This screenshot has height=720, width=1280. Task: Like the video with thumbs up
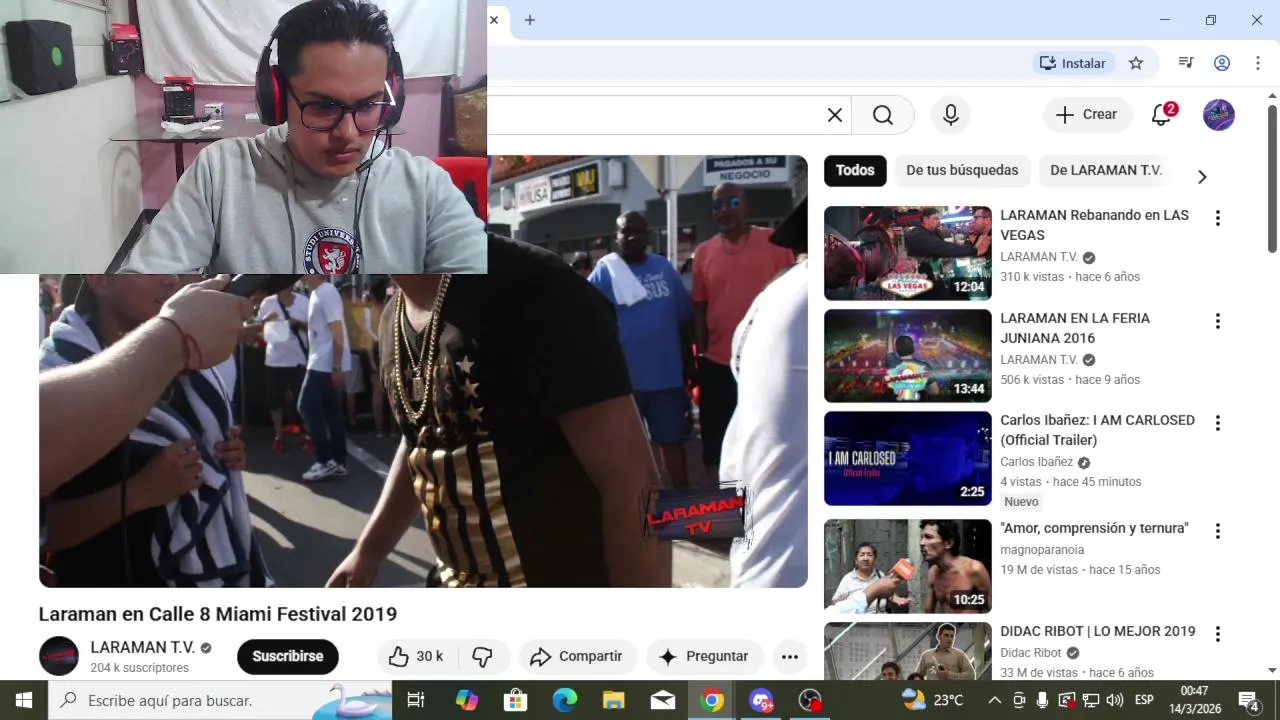coord(417,656)
